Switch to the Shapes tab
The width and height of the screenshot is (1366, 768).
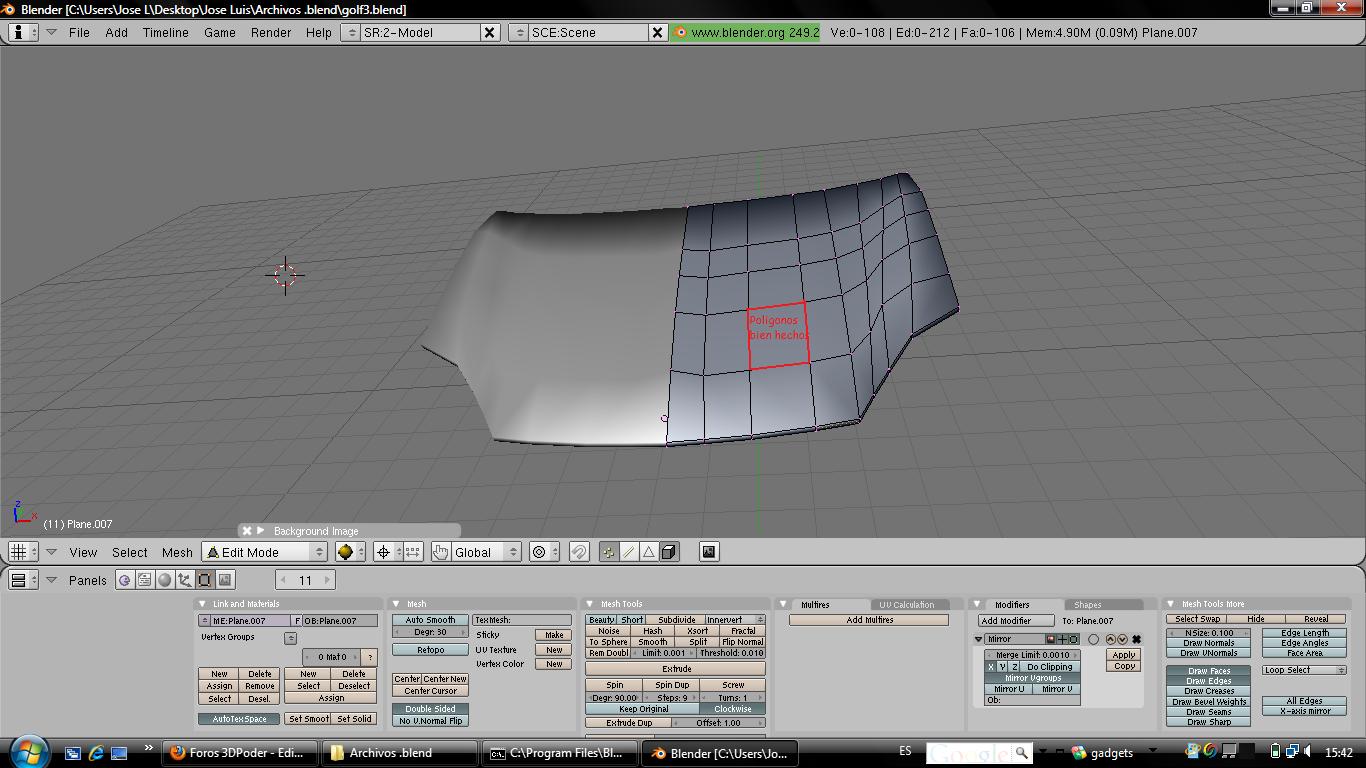point(1087,605)
